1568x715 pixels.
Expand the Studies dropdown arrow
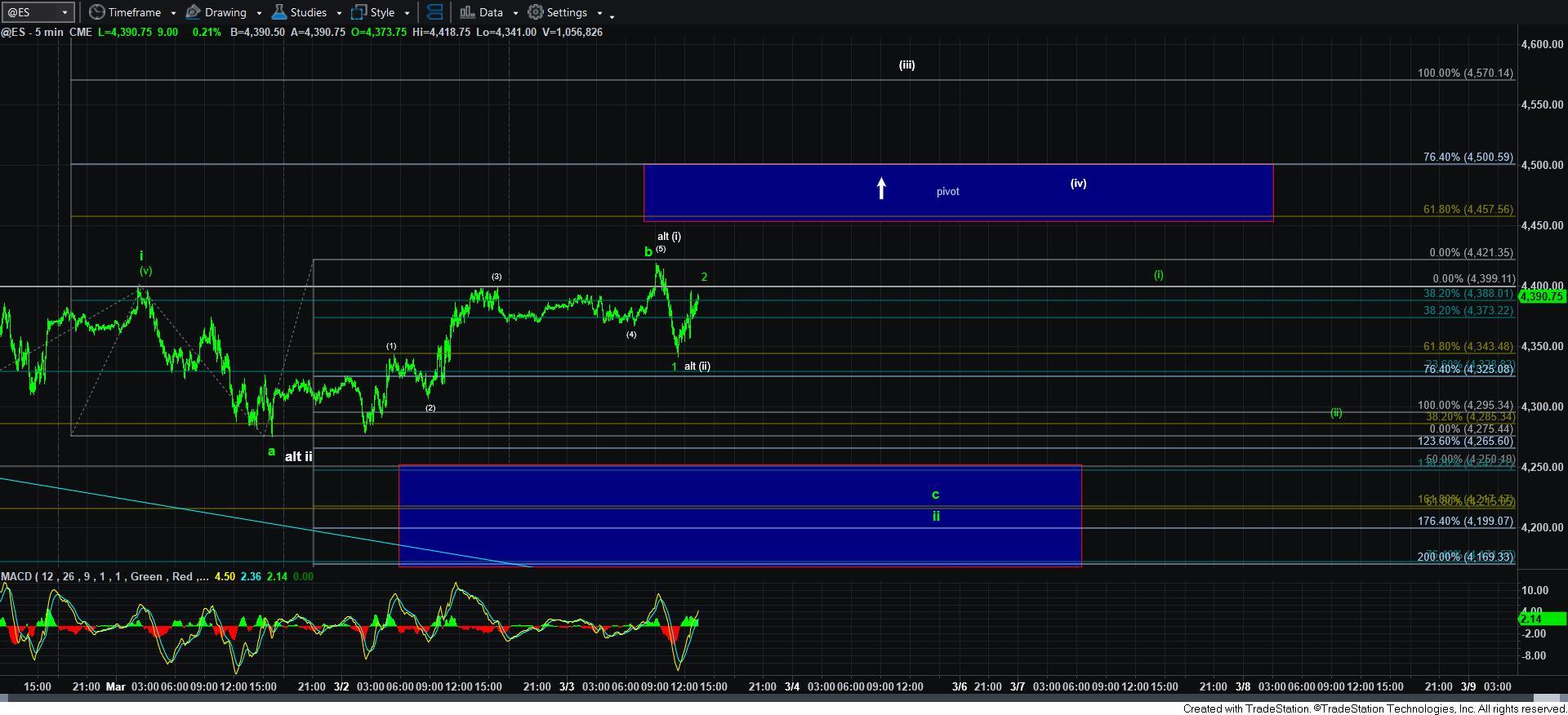(339, 13)
